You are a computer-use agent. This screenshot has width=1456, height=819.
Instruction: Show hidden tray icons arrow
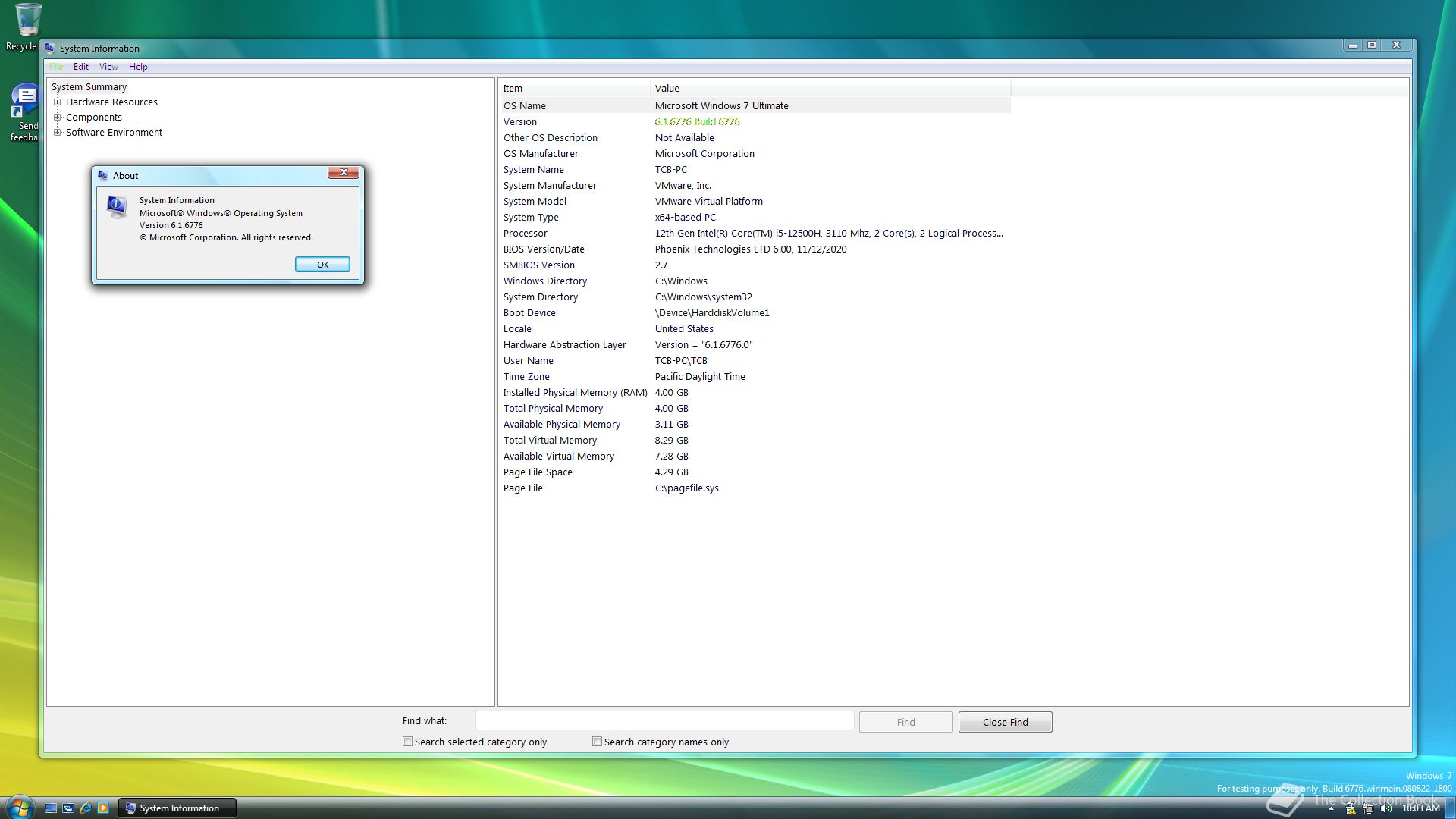click(1331, 809)
